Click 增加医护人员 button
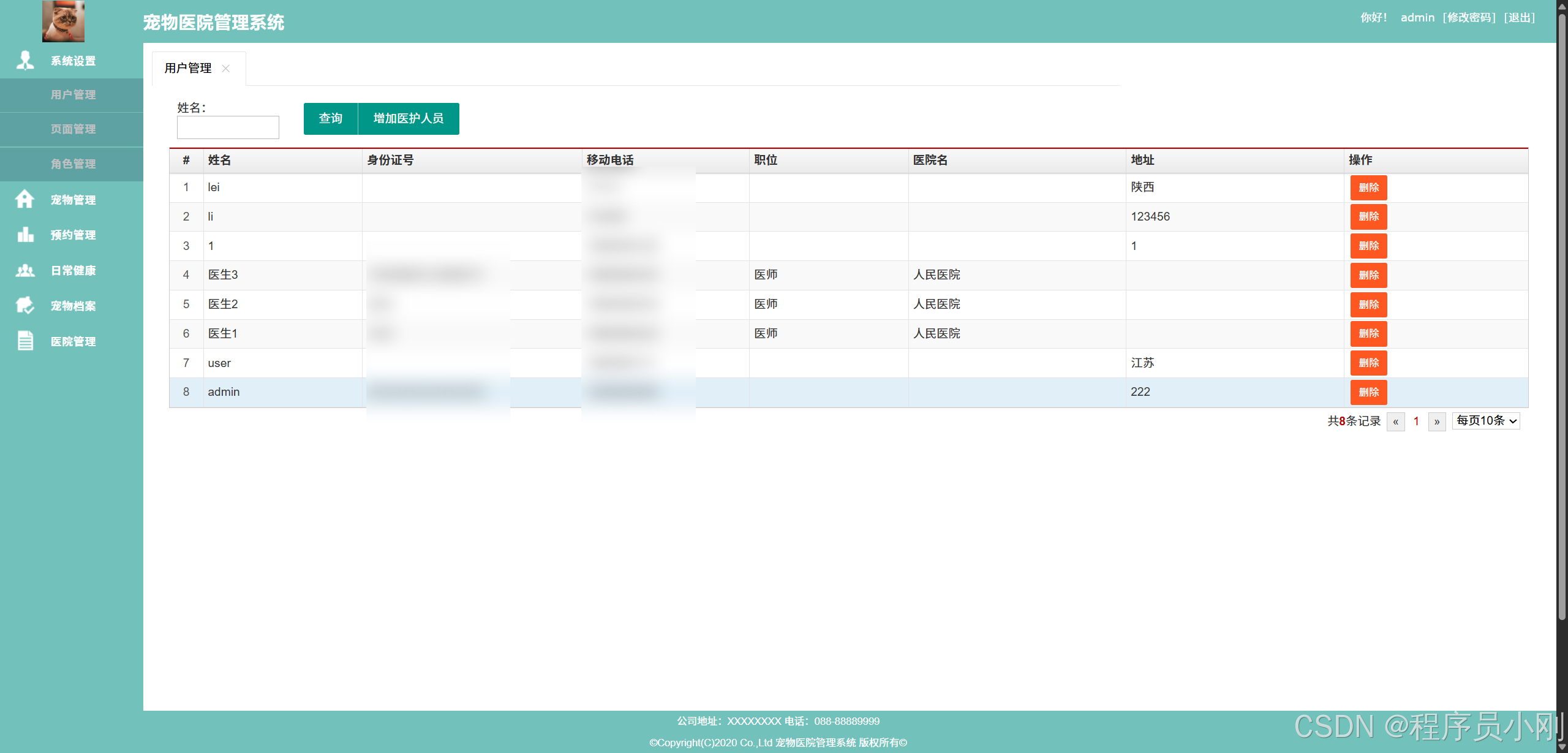 tap(409, 118)
